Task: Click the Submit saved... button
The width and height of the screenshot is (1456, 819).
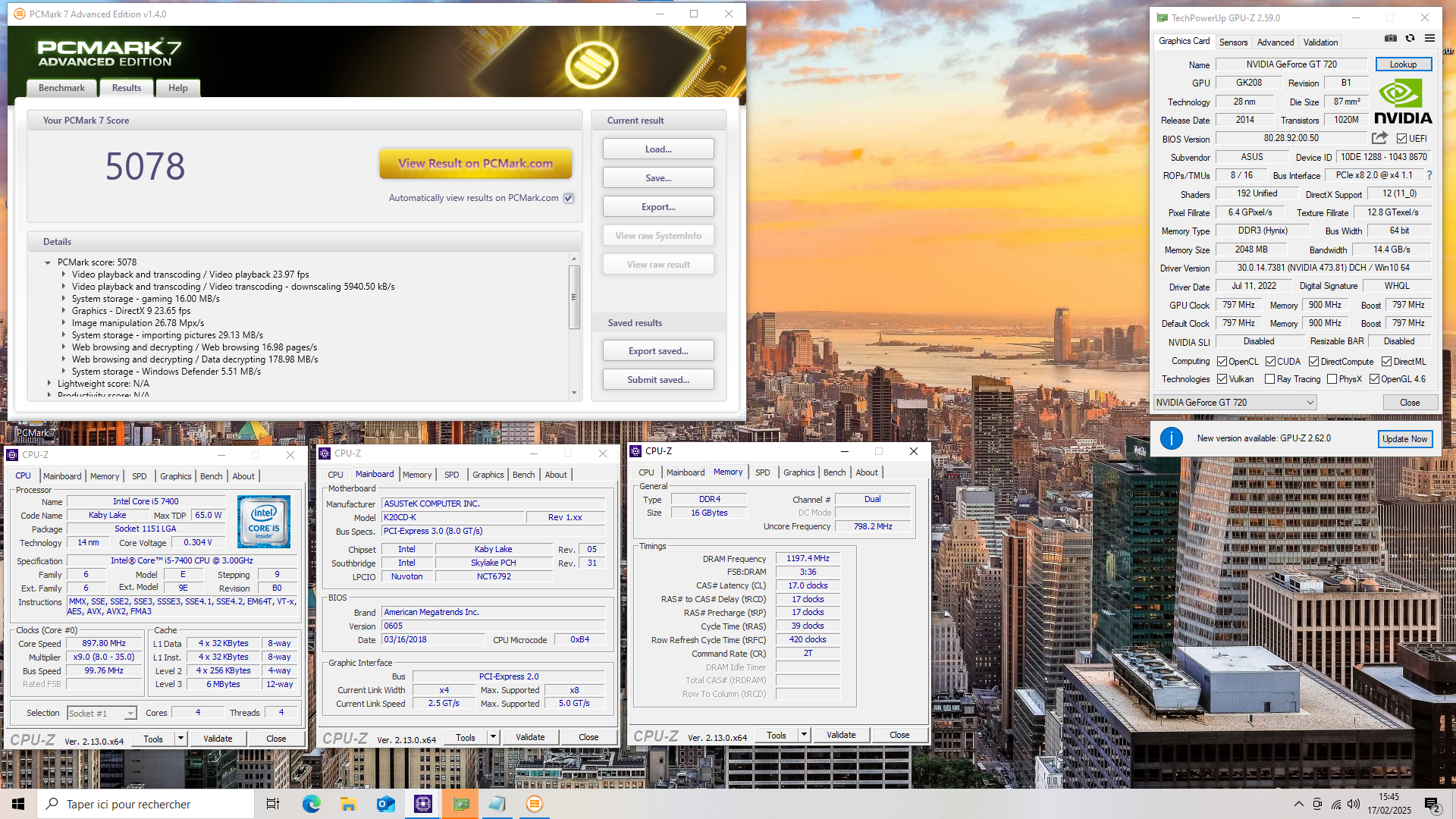Action: (x=658, y=380)
